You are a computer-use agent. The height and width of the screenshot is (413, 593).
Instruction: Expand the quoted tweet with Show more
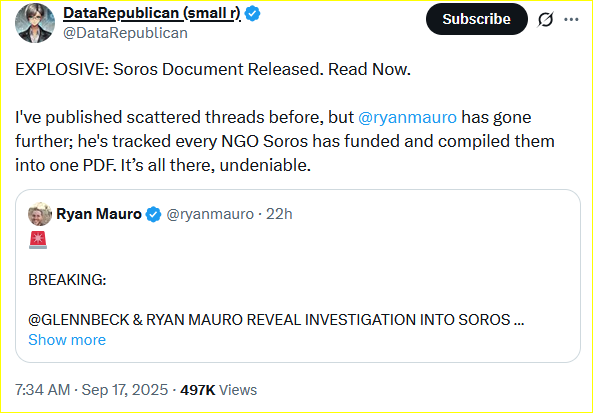67,340
